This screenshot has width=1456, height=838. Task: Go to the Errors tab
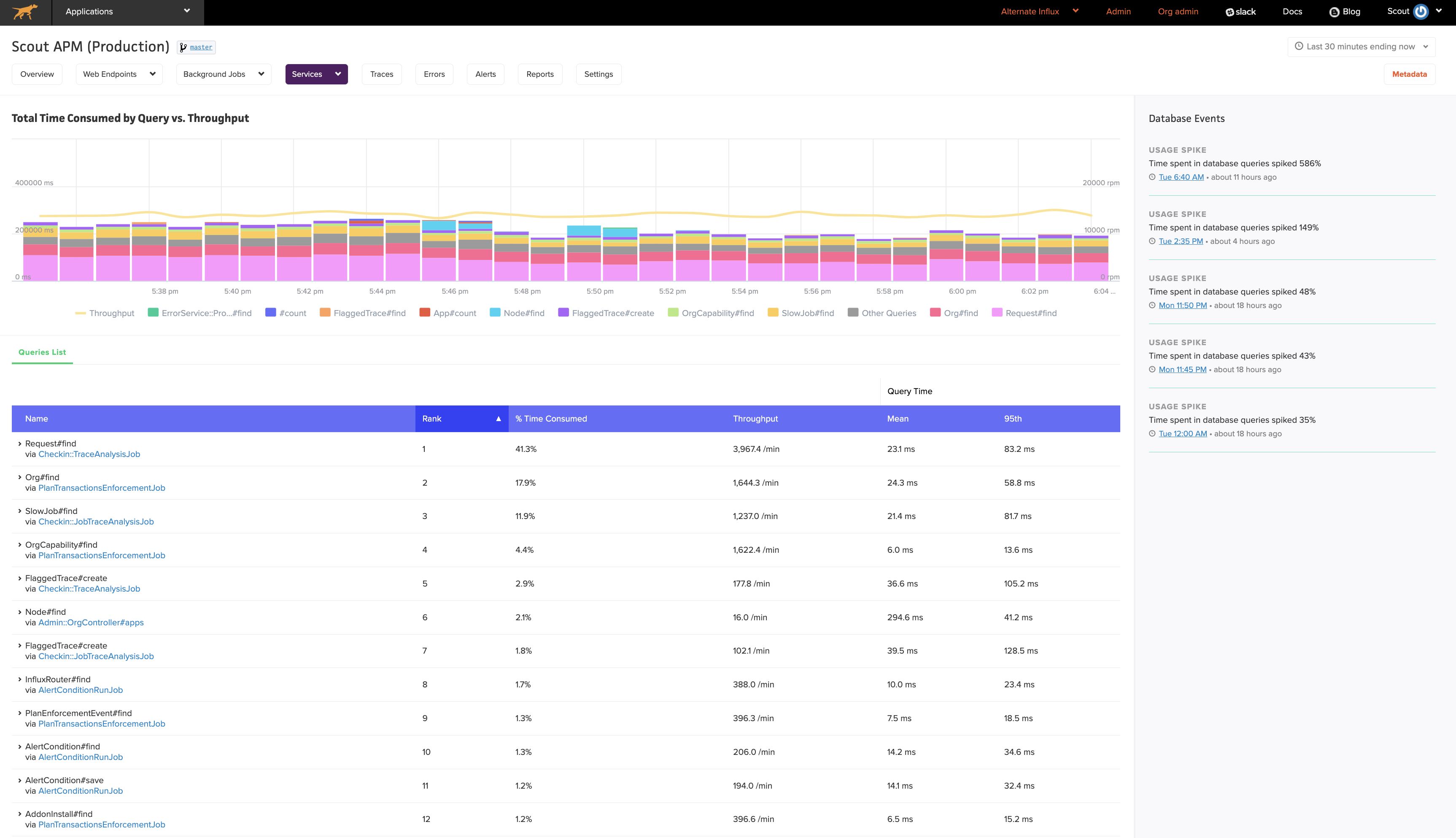click(434, 74)
